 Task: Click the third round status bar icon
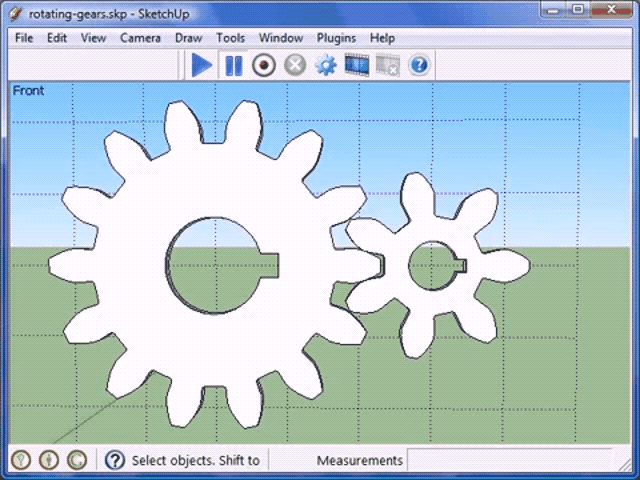[x=77, y=460]
